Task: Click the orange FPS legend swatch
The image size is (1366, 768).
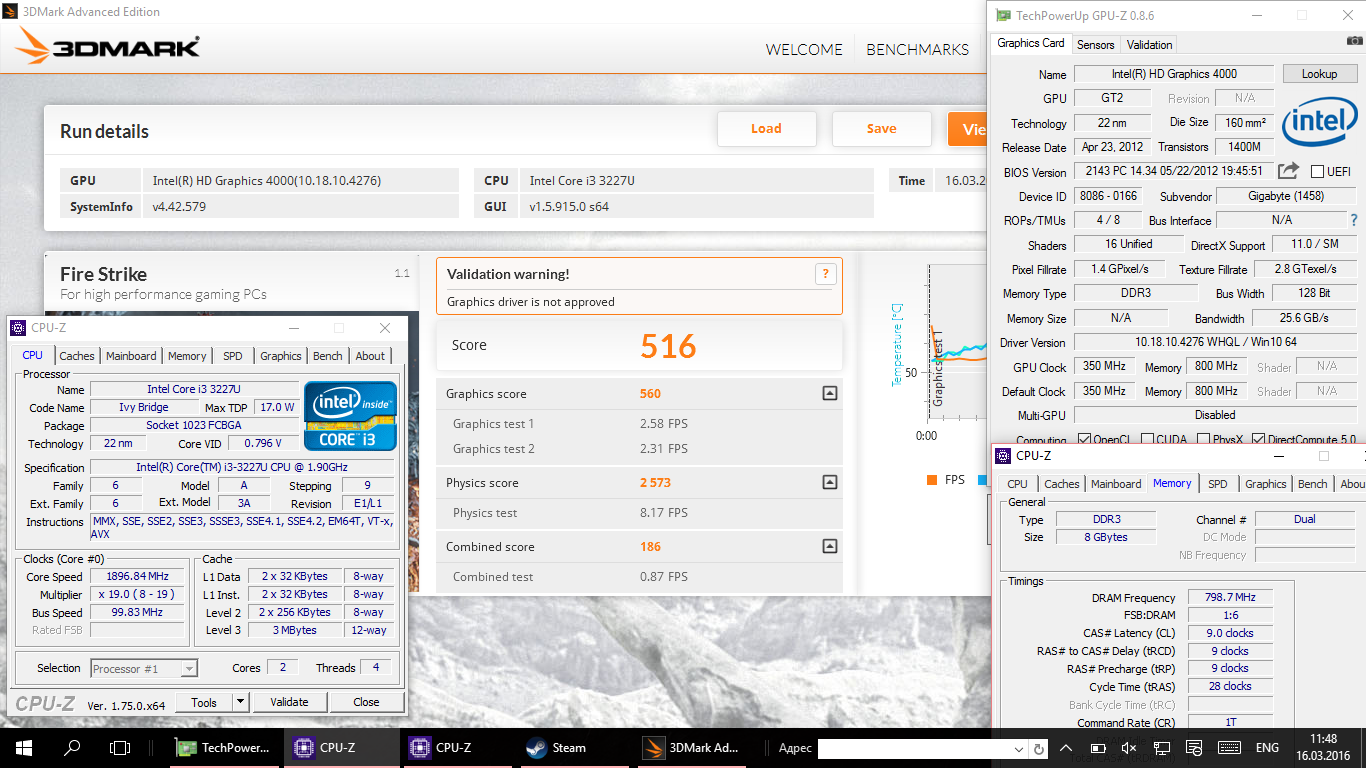Action: click(x=932, y=480)
